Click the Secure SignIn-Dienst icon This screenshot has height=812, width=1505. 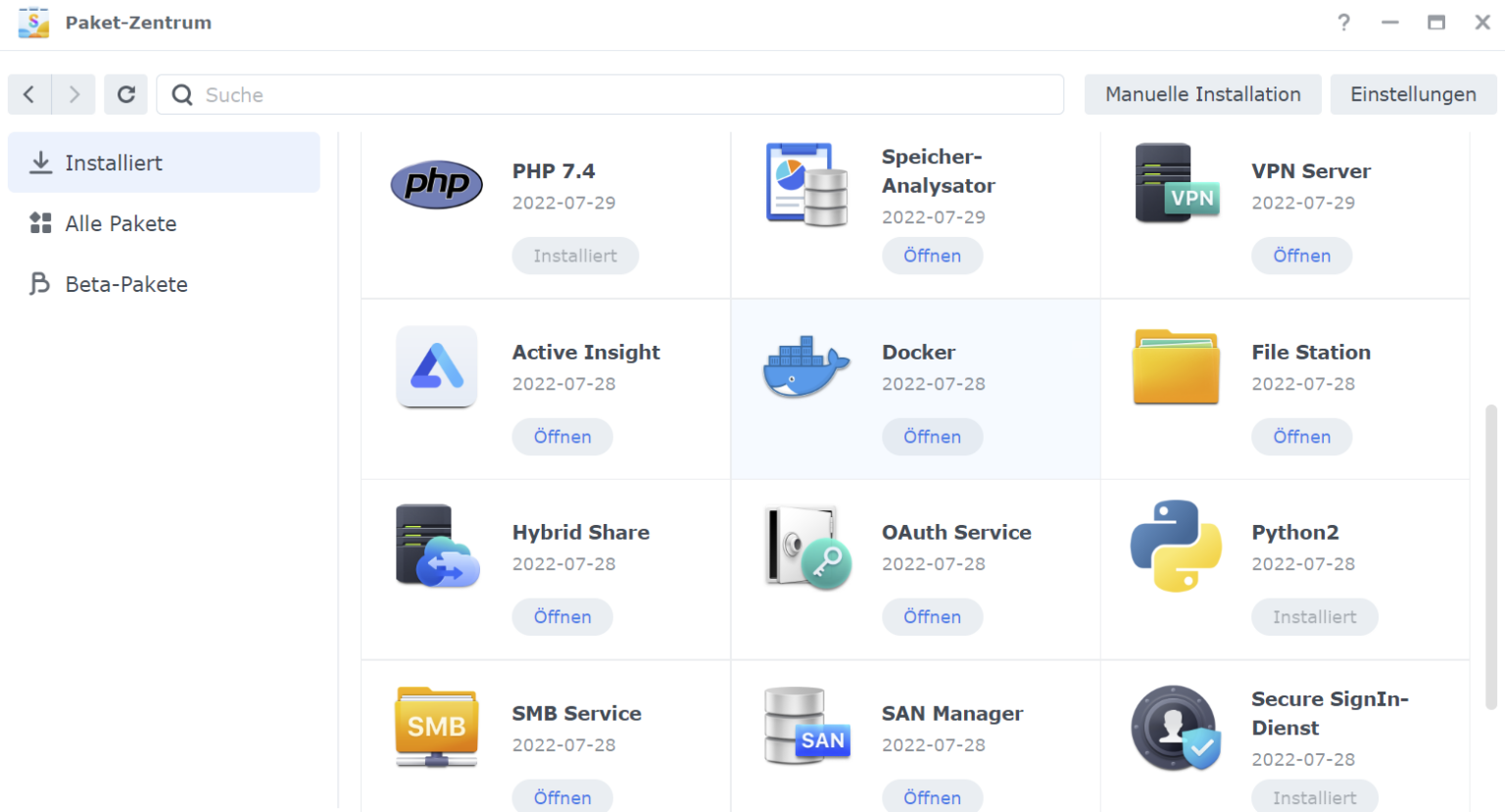pyautogui.click(x=1176, y=729)
